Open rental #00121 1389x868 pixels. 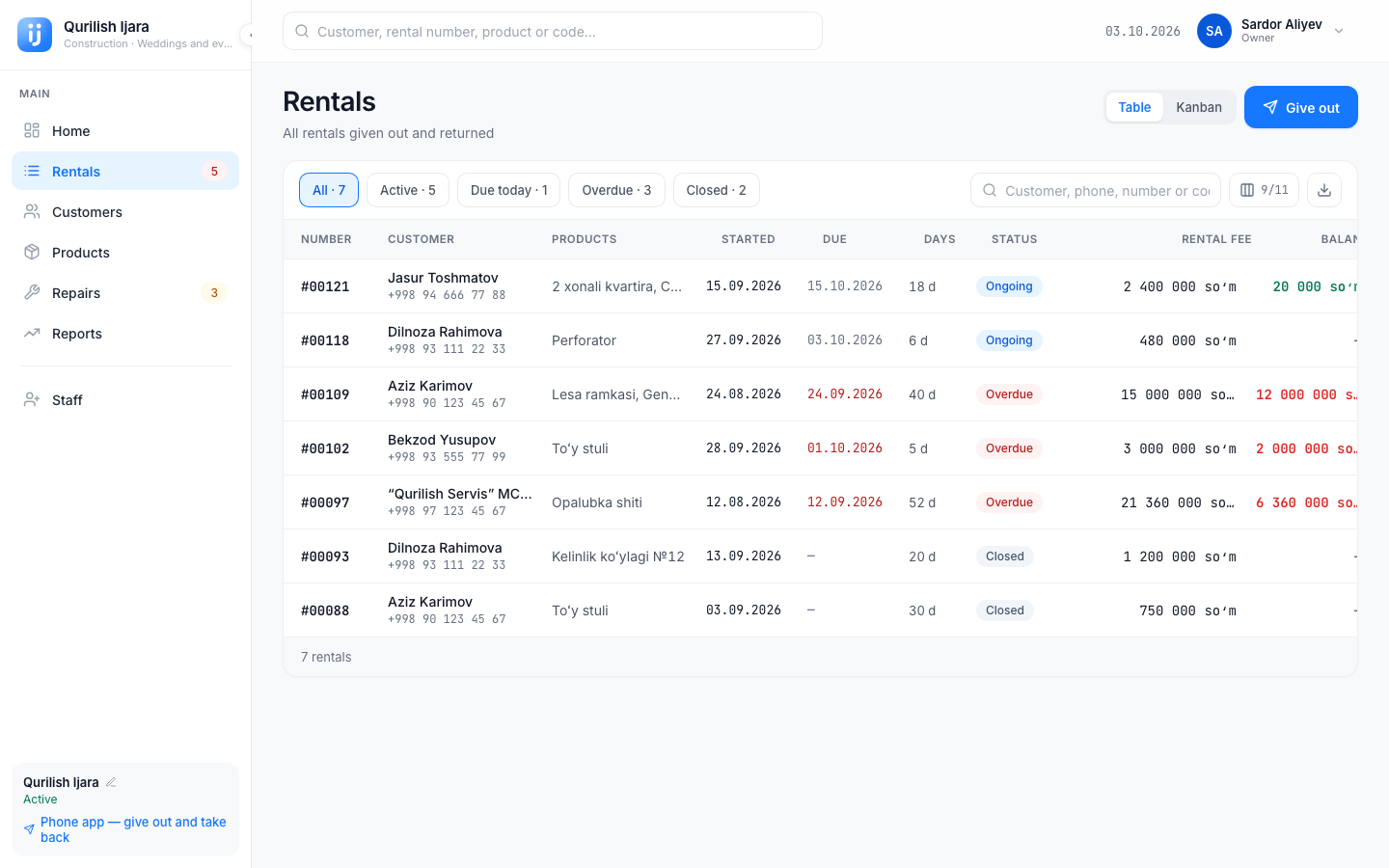tap(325, 286)
